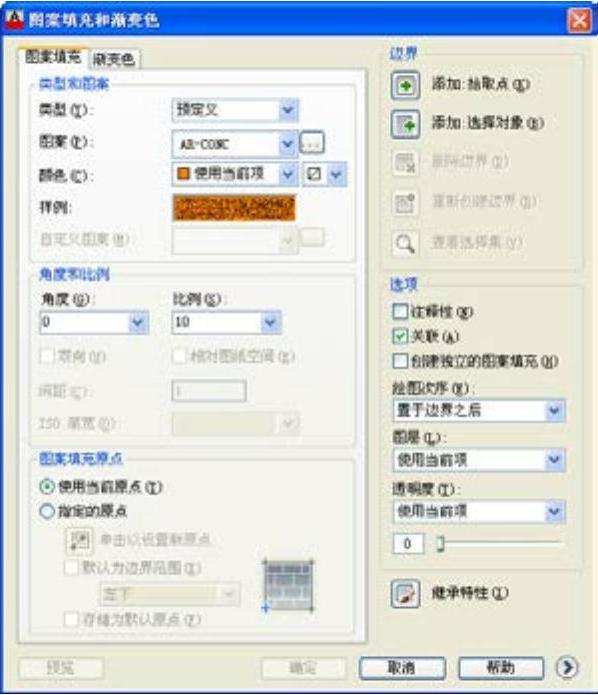Open pattern browser with the ellipsis button

click(x=312, y=142)
